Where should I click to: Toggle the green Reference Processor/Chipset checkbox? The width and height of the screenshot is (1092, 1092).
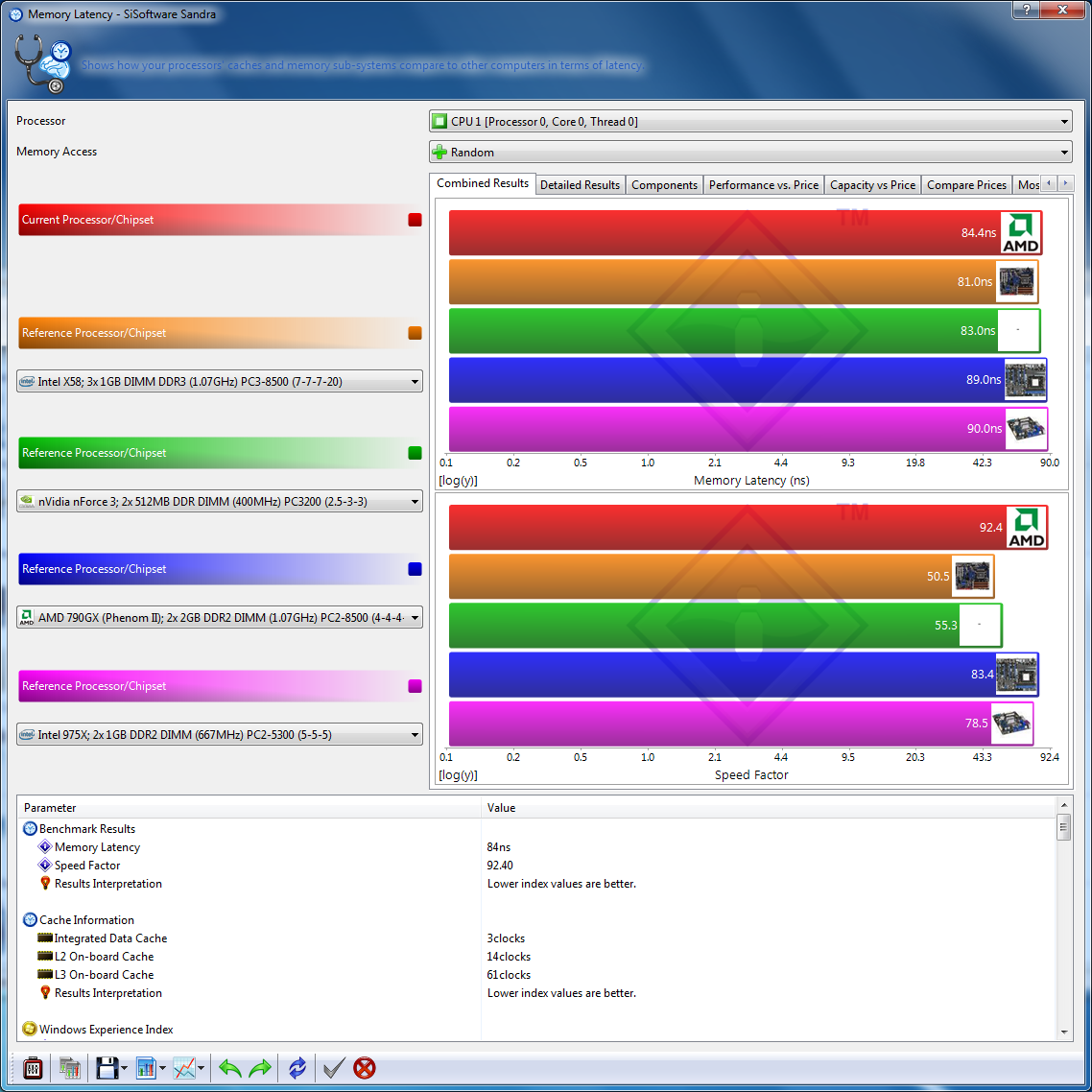[x=415, y=453]
